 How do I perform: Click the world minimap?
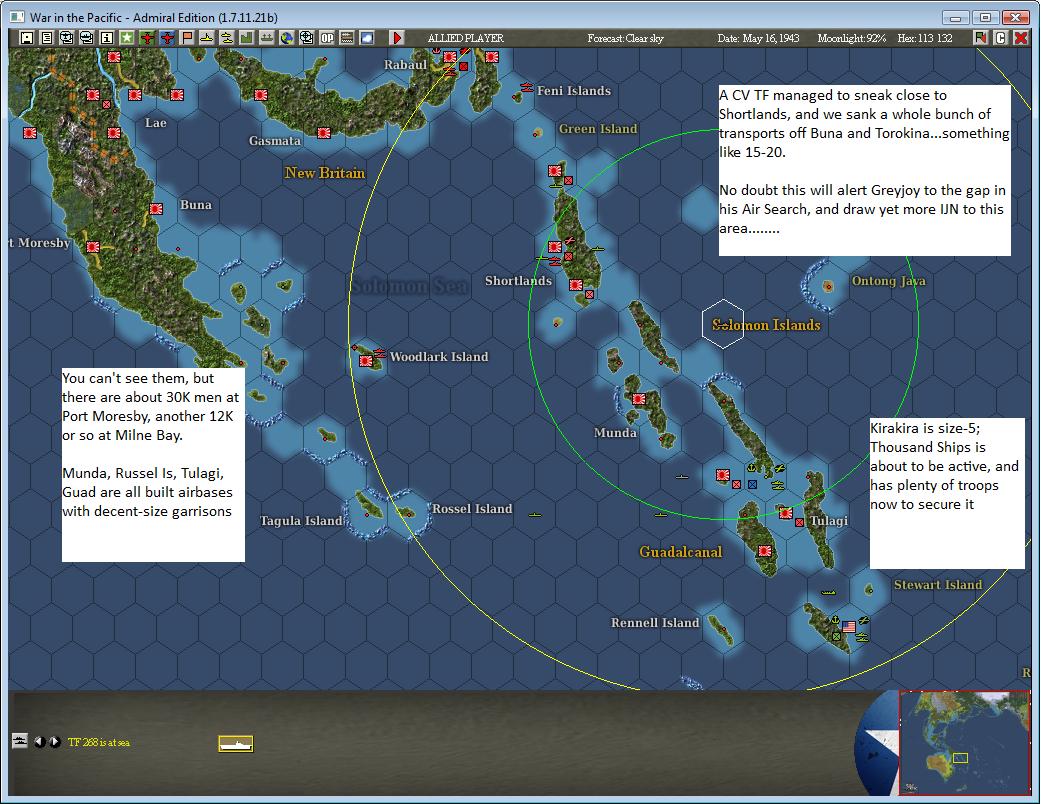[965, 742]
